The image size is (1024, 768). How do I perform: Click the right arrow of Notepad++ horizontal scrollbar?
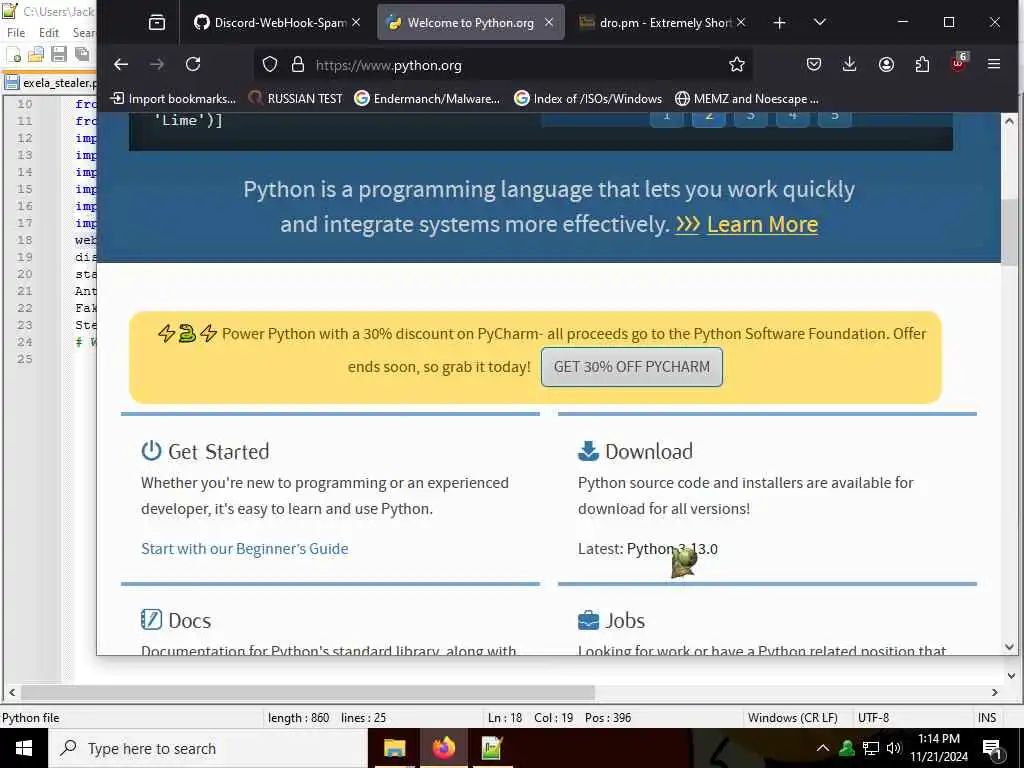tap(995, 692)
